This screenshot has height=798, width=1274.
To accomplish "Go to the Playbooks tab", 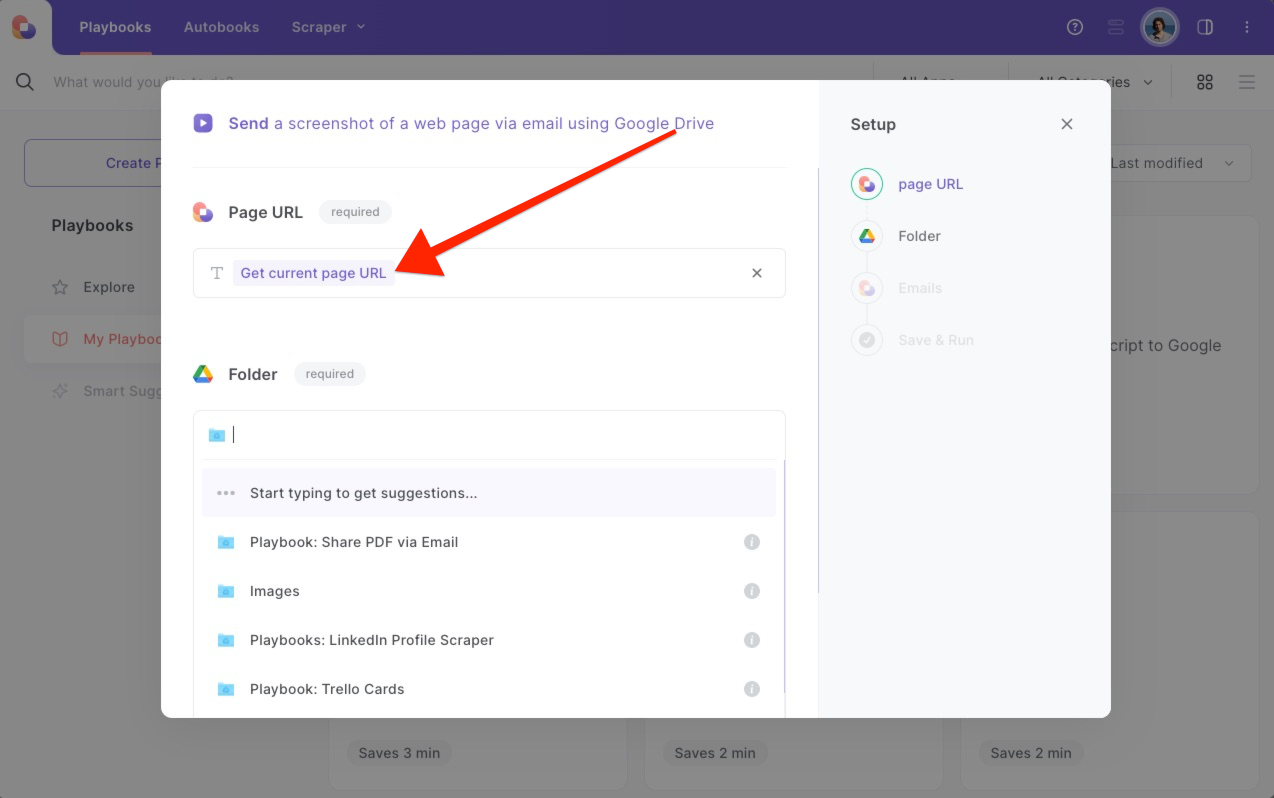I will 115,27.
